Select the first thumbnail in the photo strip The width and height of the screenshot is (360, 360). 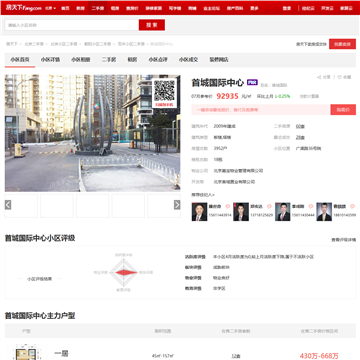pos(21,206)
